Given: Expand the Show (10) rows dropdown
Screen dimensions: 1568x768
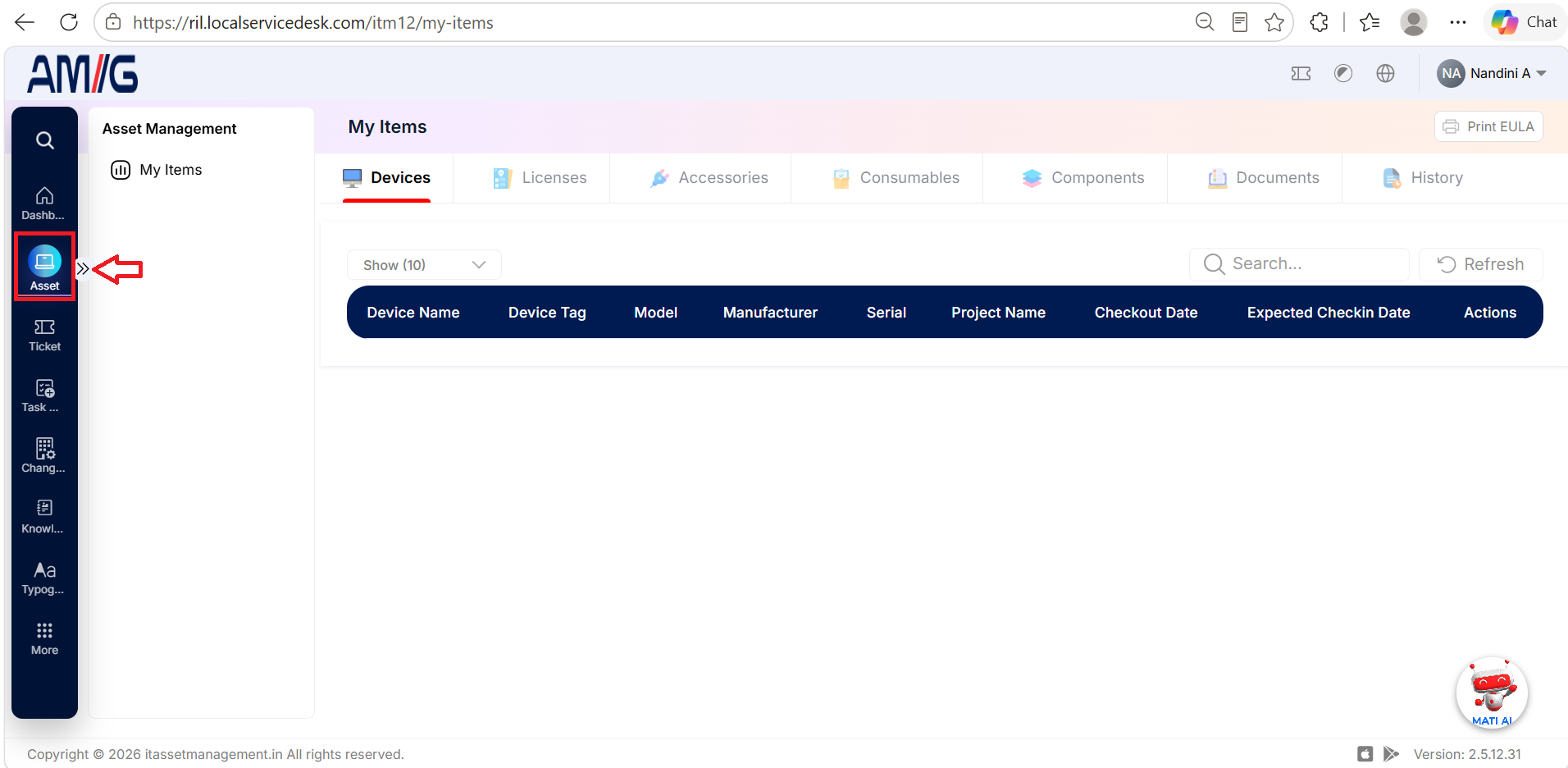Looking at the screenshot, I should point(424,265).
